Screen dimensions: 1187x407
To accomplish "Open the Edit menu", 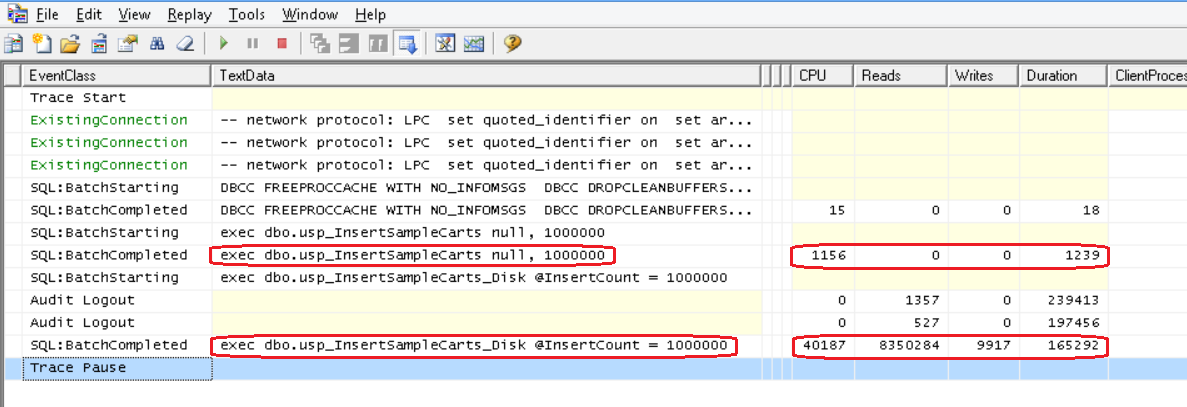I will tap(89, 14).
